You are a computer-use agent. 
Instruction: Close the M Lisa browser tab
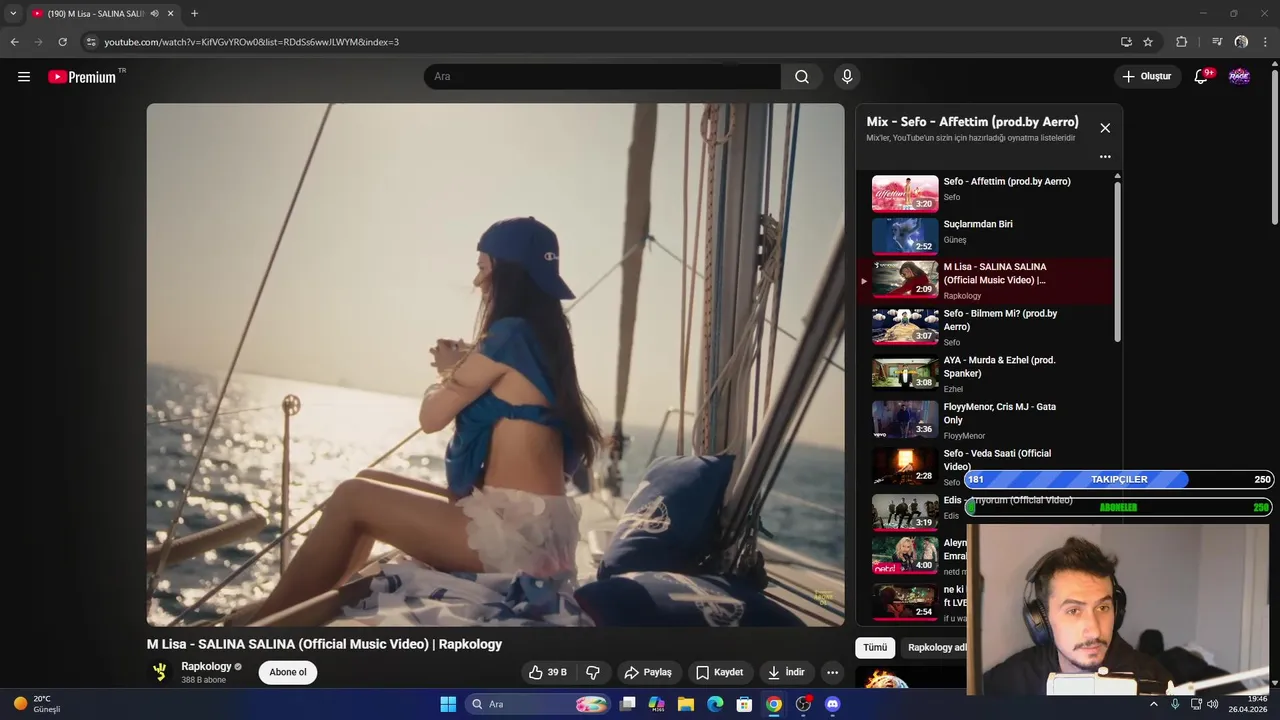point(171,14)
